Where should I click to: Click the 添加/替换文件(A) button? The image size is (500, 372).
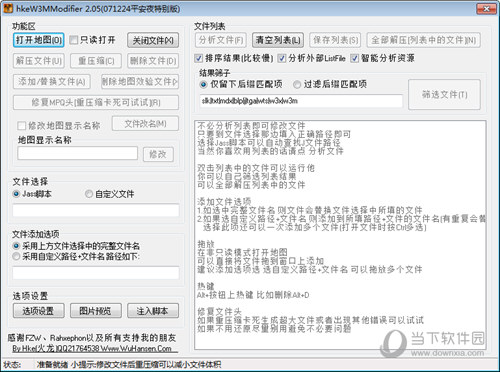(x=52, y=82)
